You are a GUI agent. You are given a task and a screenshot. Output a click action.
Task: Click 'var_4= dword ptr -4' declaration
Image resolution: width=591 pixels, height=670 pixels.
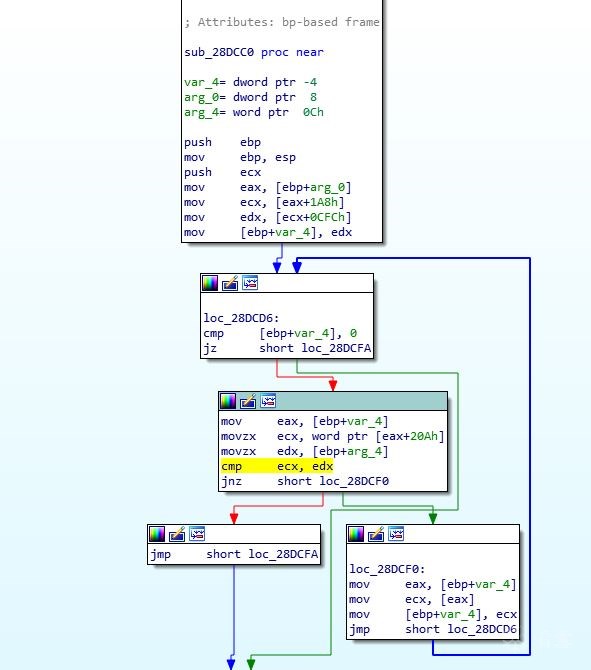pos(251,82)
